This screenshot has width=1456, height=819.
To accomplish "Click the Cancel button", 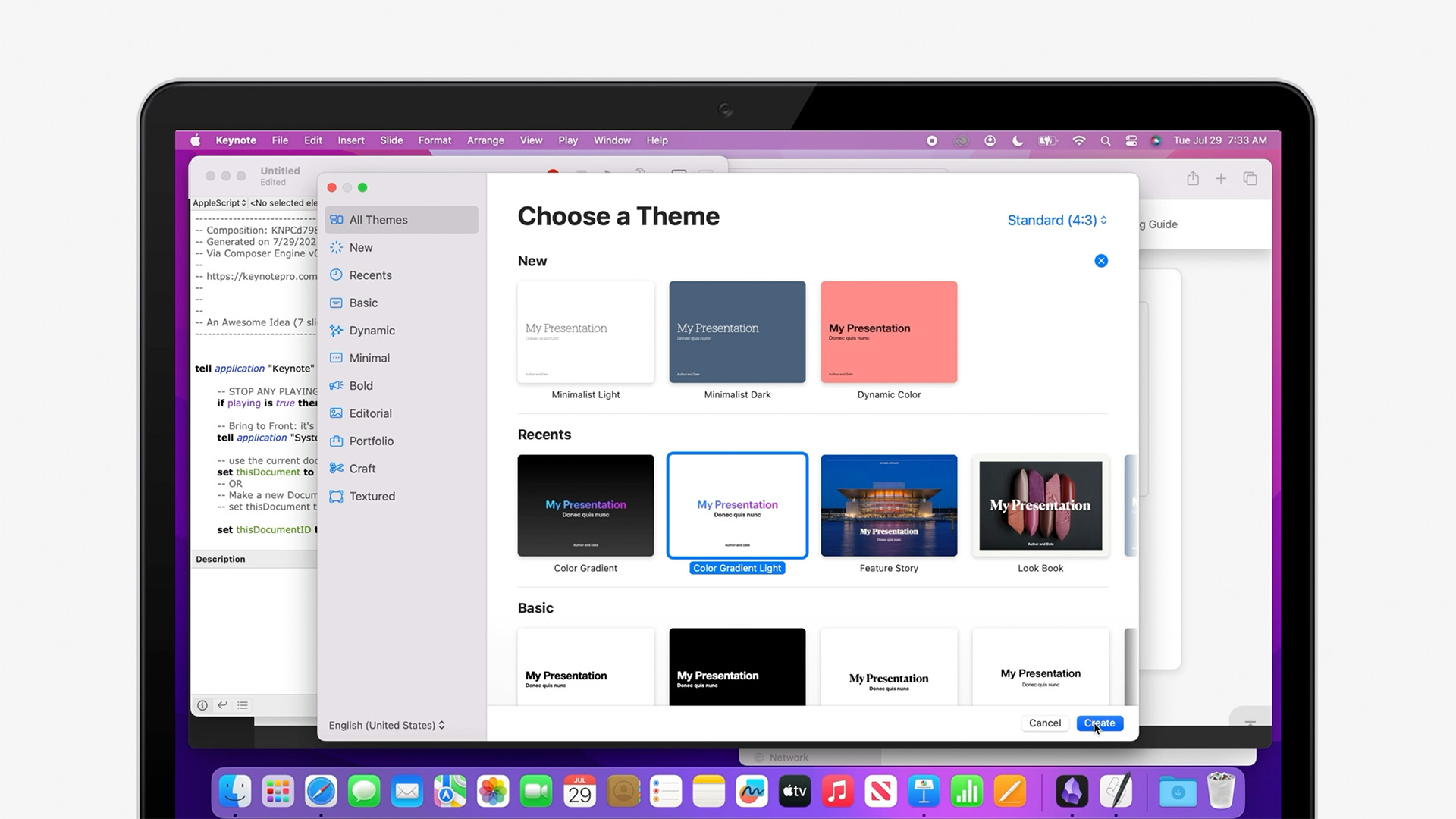I will coord(1045,723).
